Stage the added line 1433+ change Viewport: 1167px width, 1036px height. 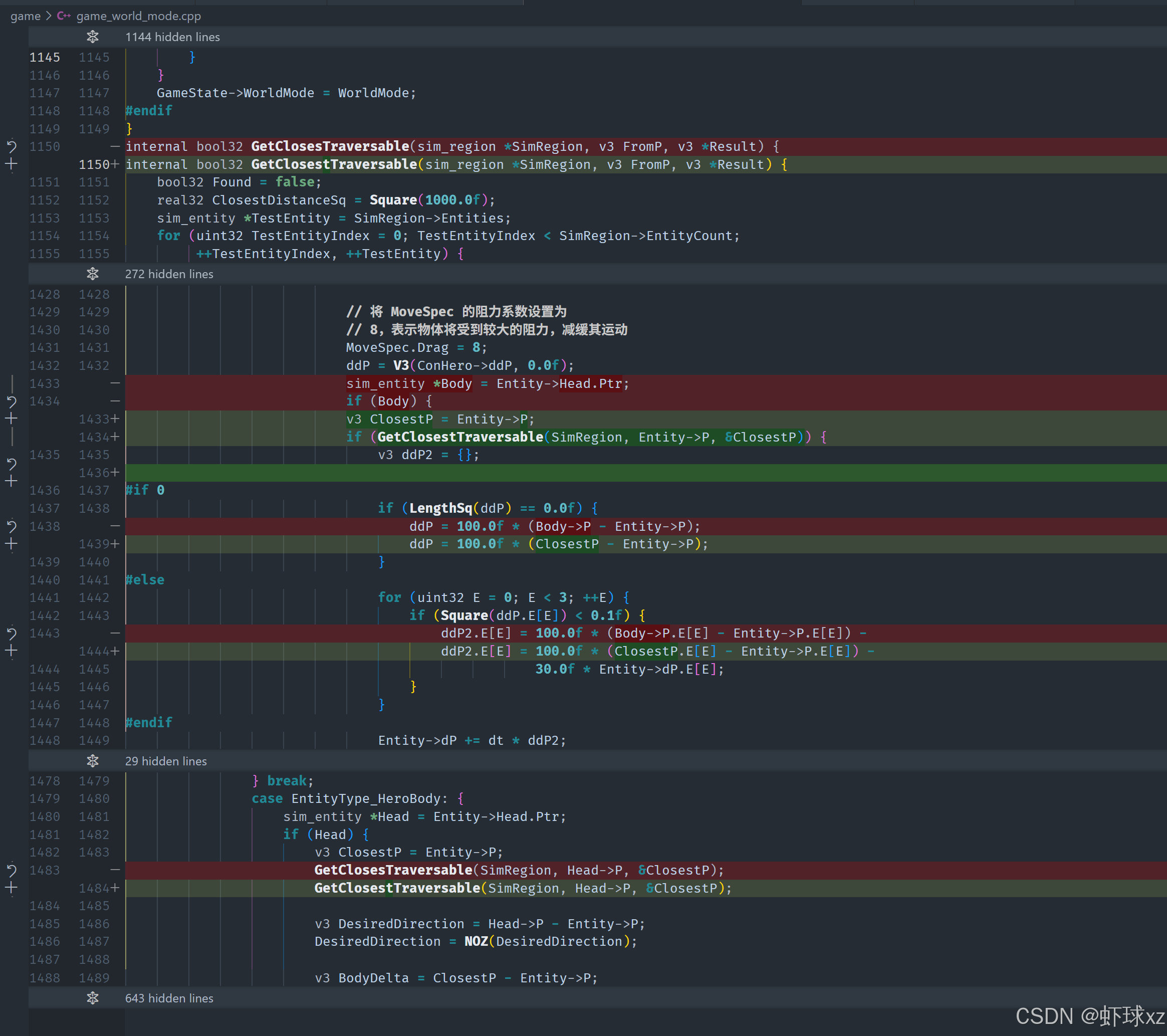pyautogui.click(x=12, y=419)
